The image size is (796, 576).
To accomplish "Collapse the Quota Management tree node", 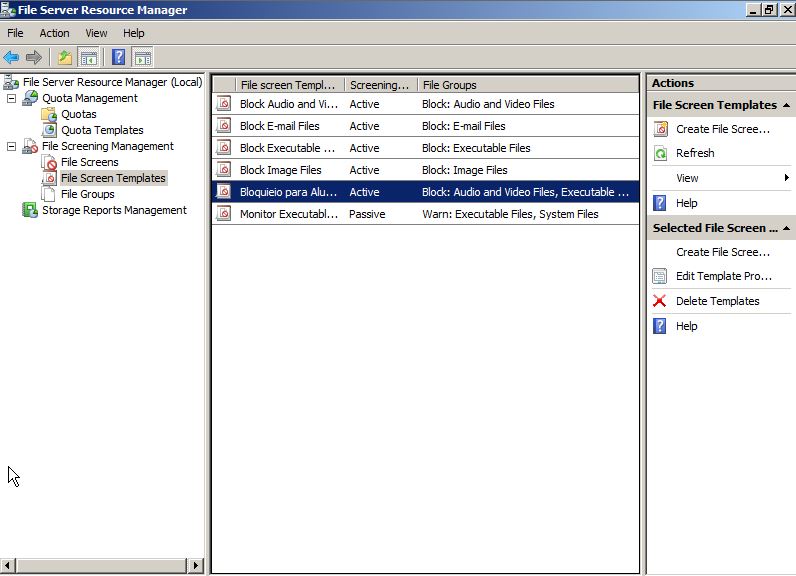I will pyautogui.click(x=11, y=98).
